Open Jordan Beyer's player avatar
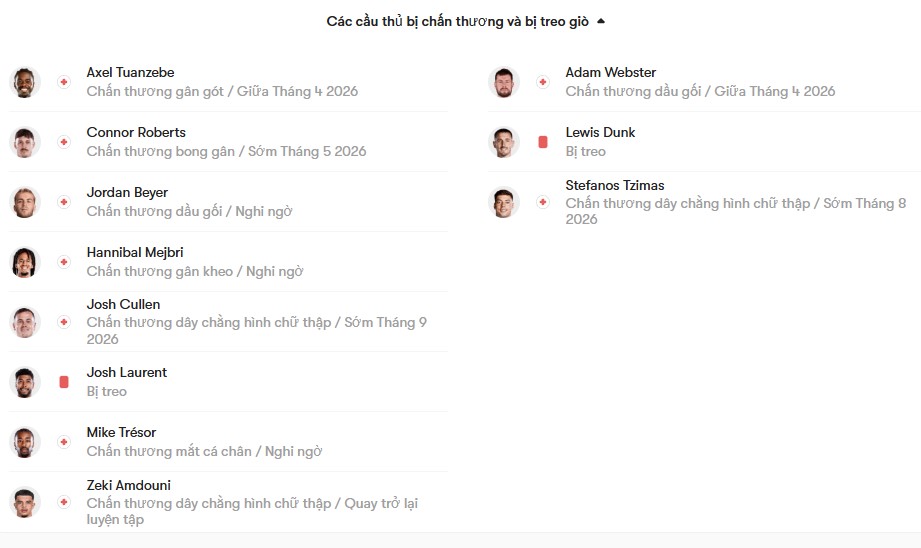921x548 pixels. pos(25,202)
